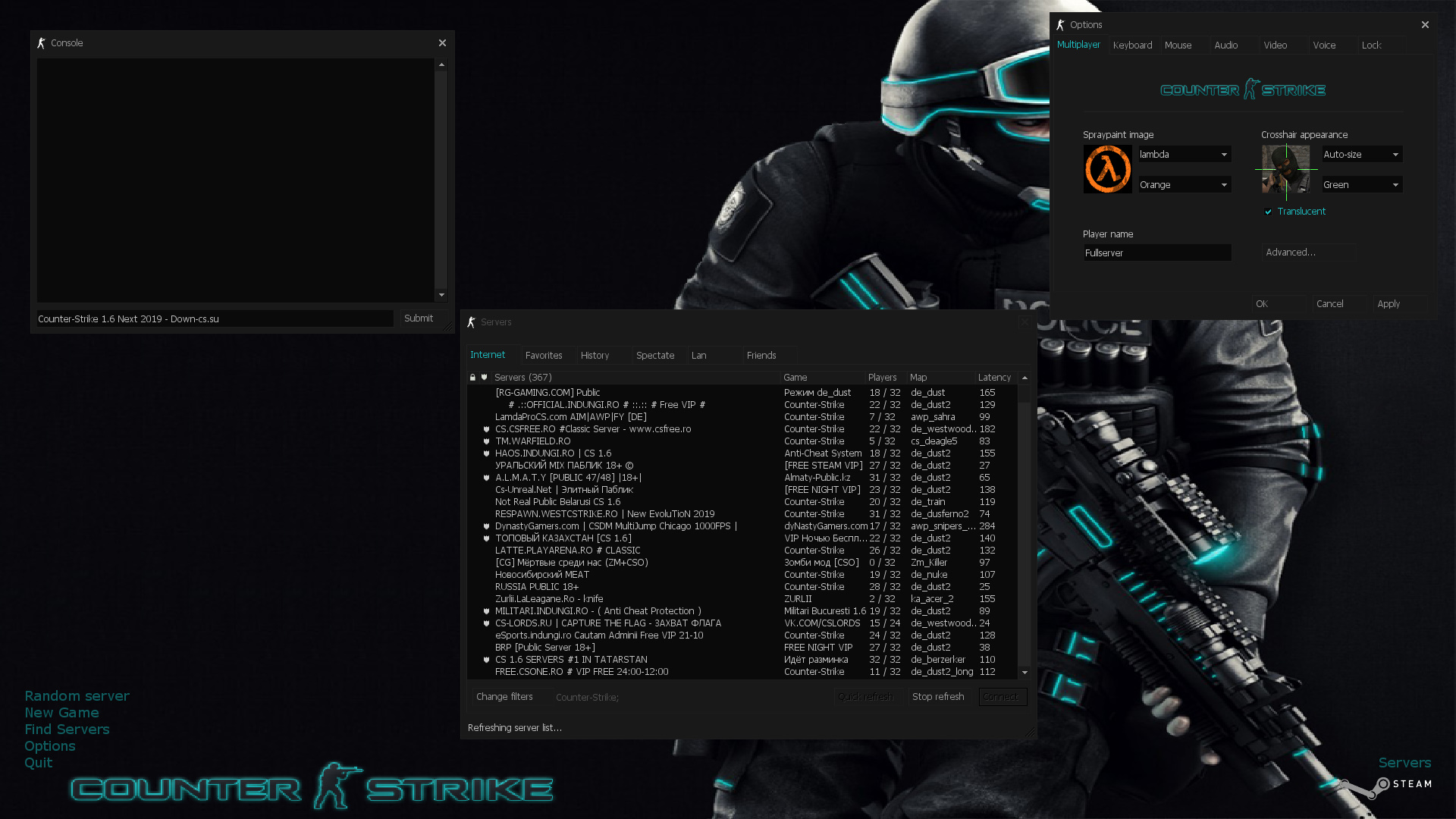Click the shield column header in server list
The width and height of the screenshot is (1456, 819).
pyautogui.click(x=484, y=377)
